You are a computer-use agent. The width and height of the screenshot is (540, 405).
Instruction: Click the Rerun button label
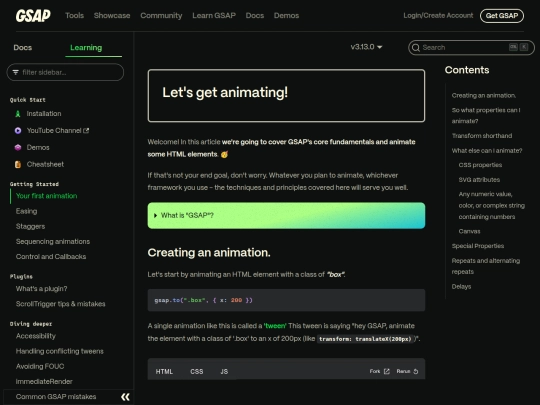pos(403,371)
